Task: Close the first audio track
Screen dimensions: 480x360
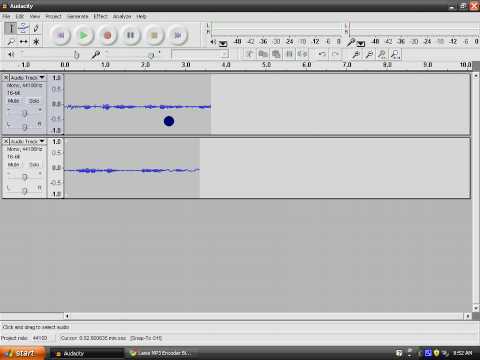Action: pyautogui.click(x=6, y=77)
